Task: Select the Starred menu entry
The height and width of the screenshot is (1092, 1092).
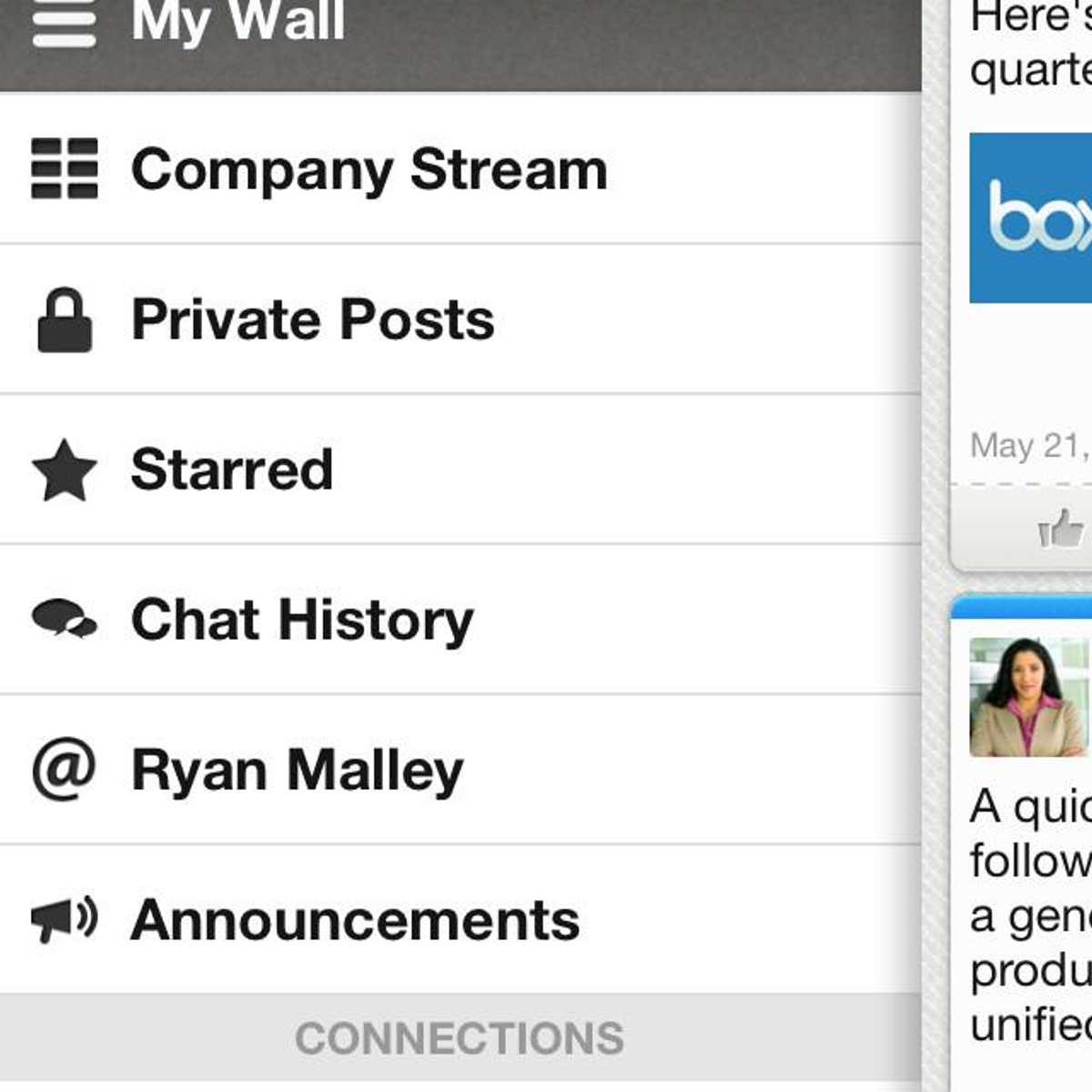Action: pos(460,470)
